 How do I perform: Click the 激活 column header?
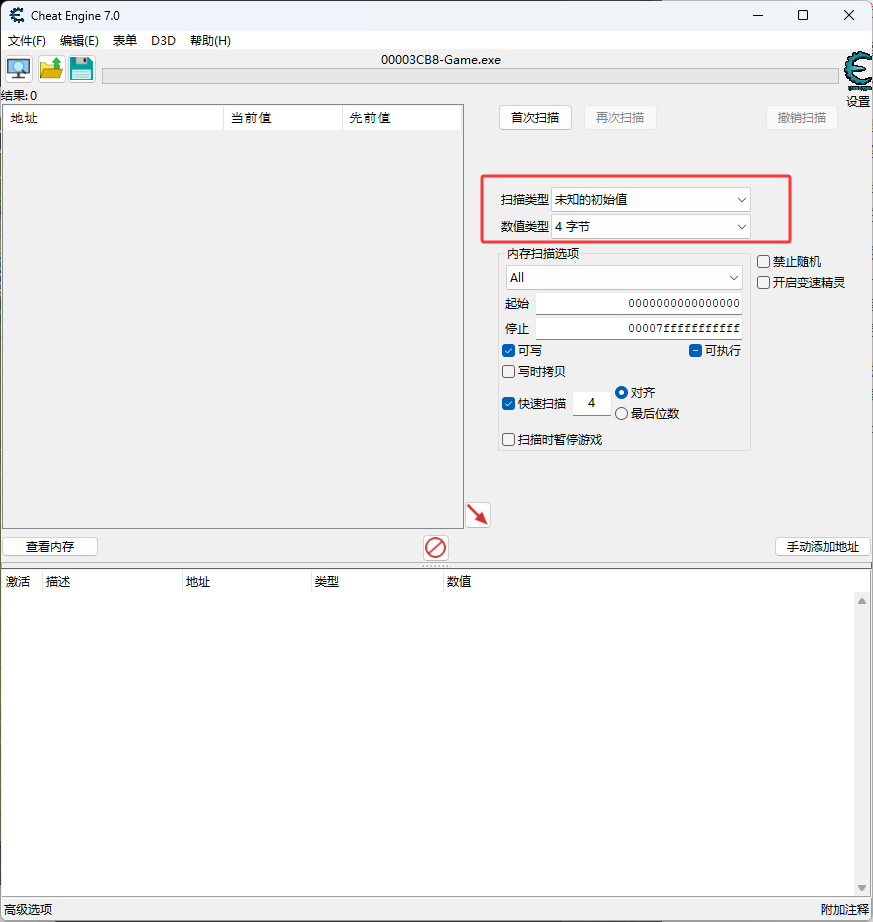point(21,582)
